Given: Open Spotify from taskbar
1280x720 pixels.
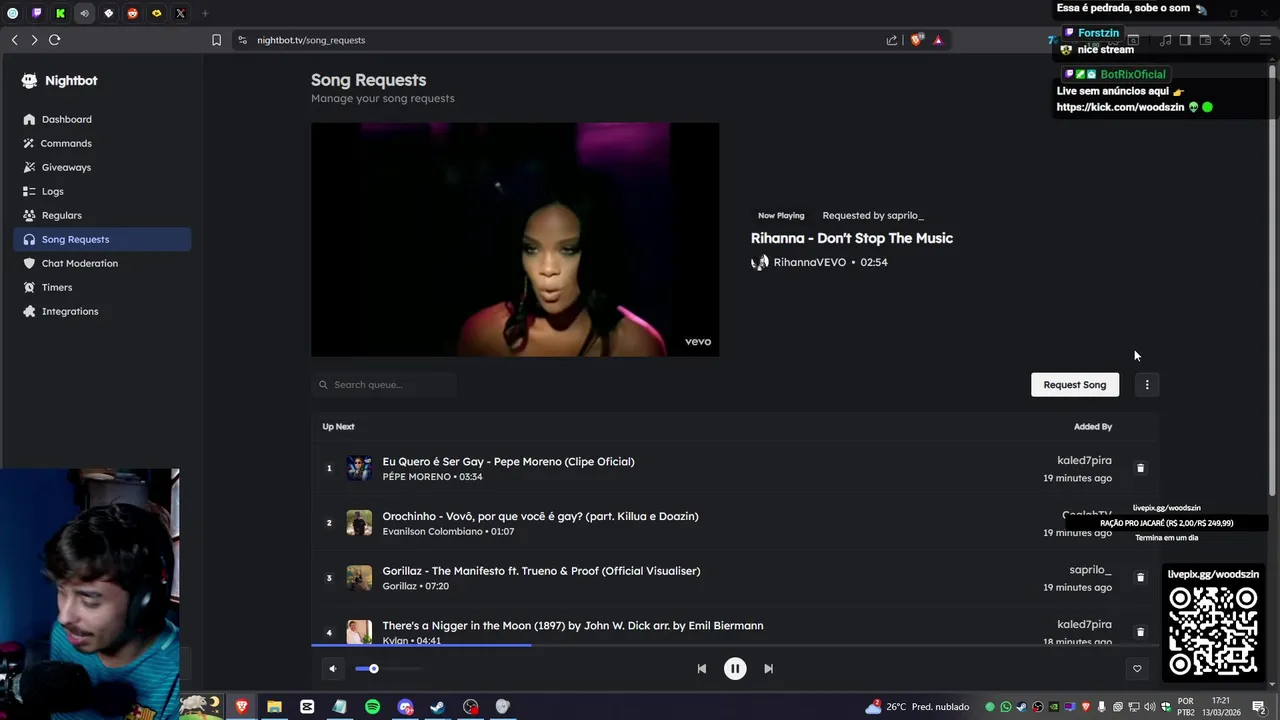Looking at the screenshot, I should (372, 707).
